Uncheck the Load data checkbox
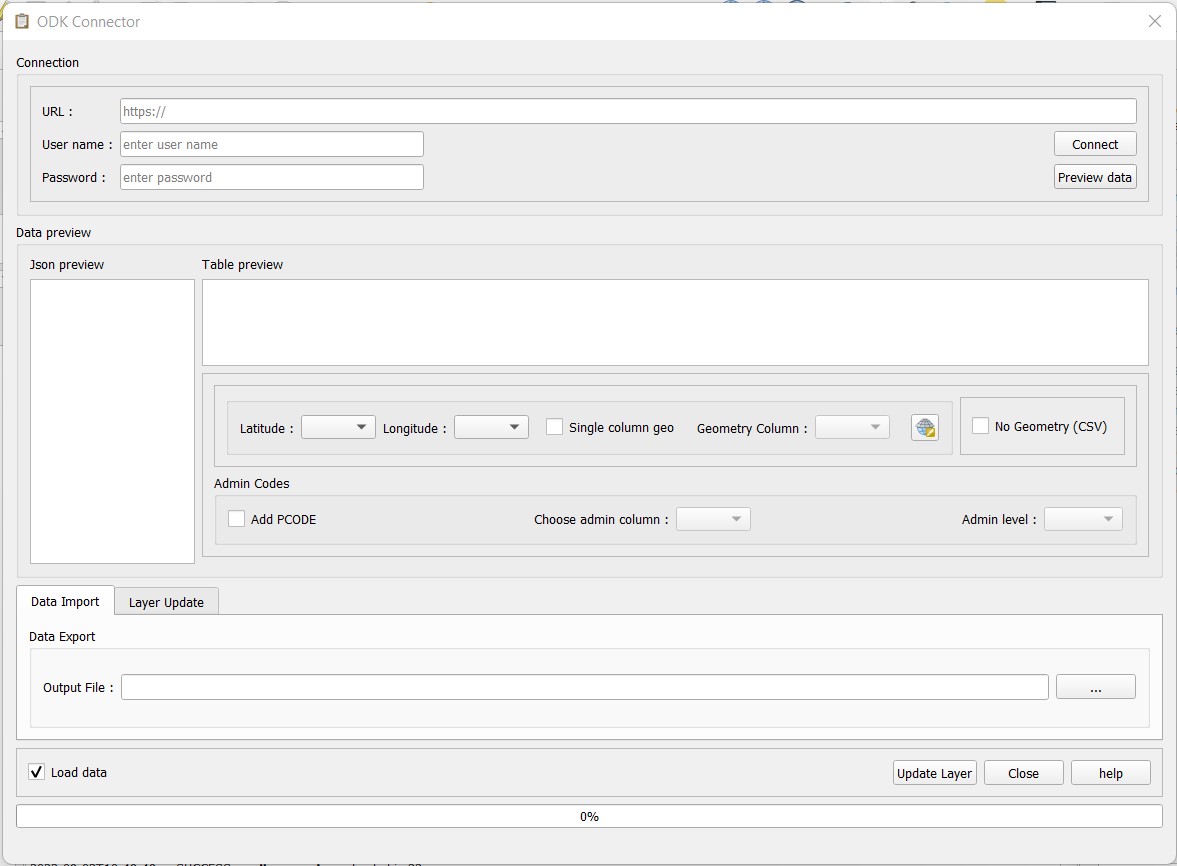The width and height of the screenshot is (1177, 866). point(36,771)
